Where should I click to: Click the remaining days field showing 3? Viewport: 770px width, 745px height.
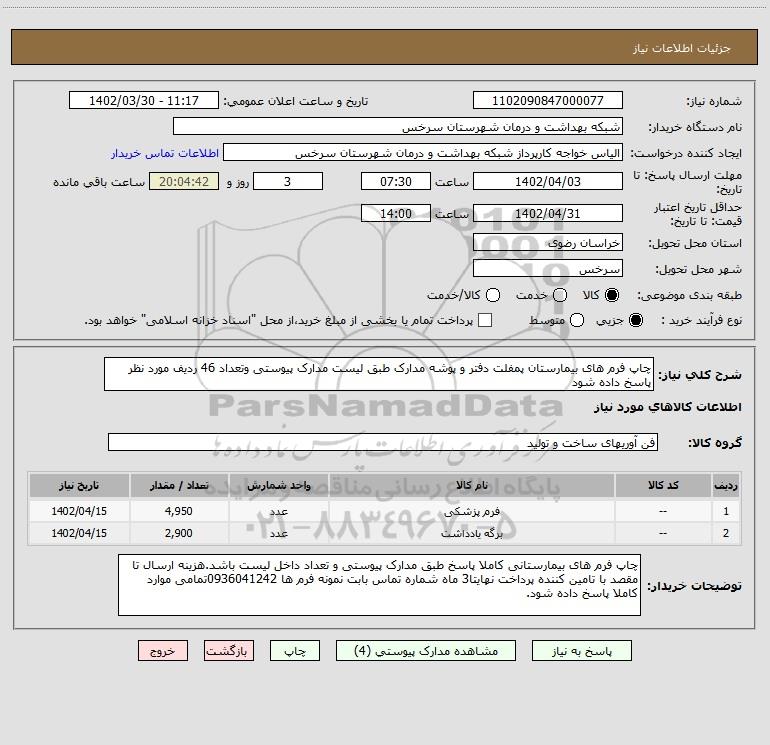(x=288, y=181)
